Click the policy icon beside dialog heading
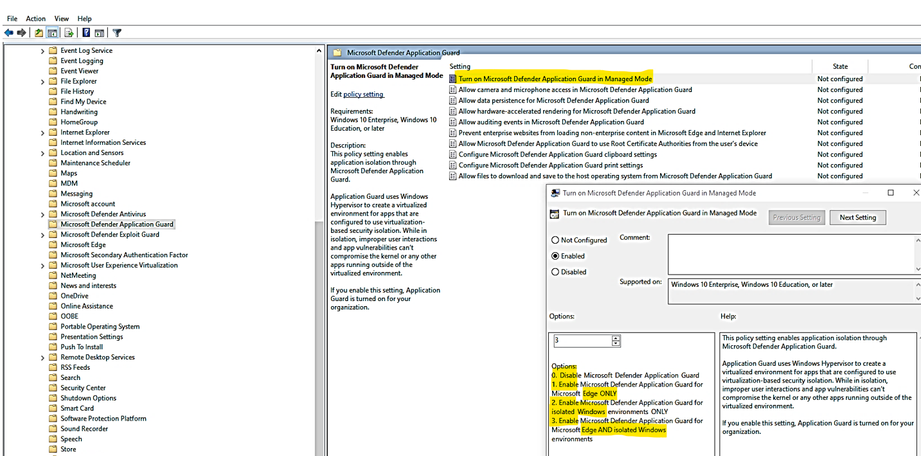This screenshot has width=921, height=456. (x=554, y=214)
